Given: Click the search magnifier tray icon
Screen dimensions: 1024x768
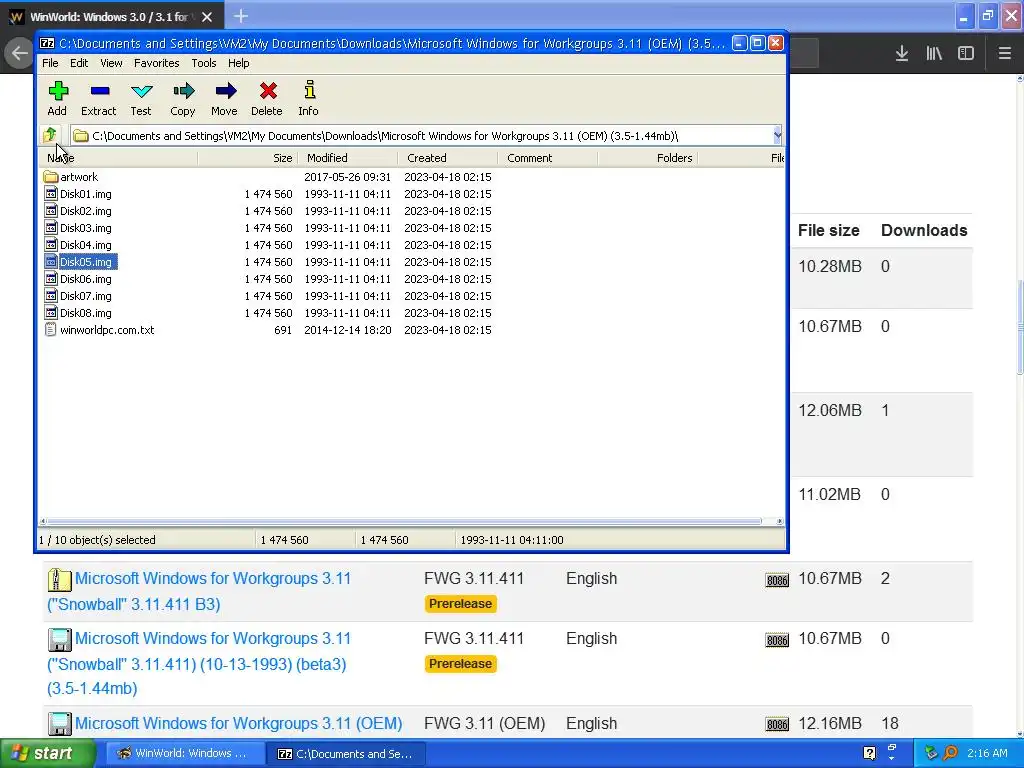Looking at the screenshot, I should [950, 753].
